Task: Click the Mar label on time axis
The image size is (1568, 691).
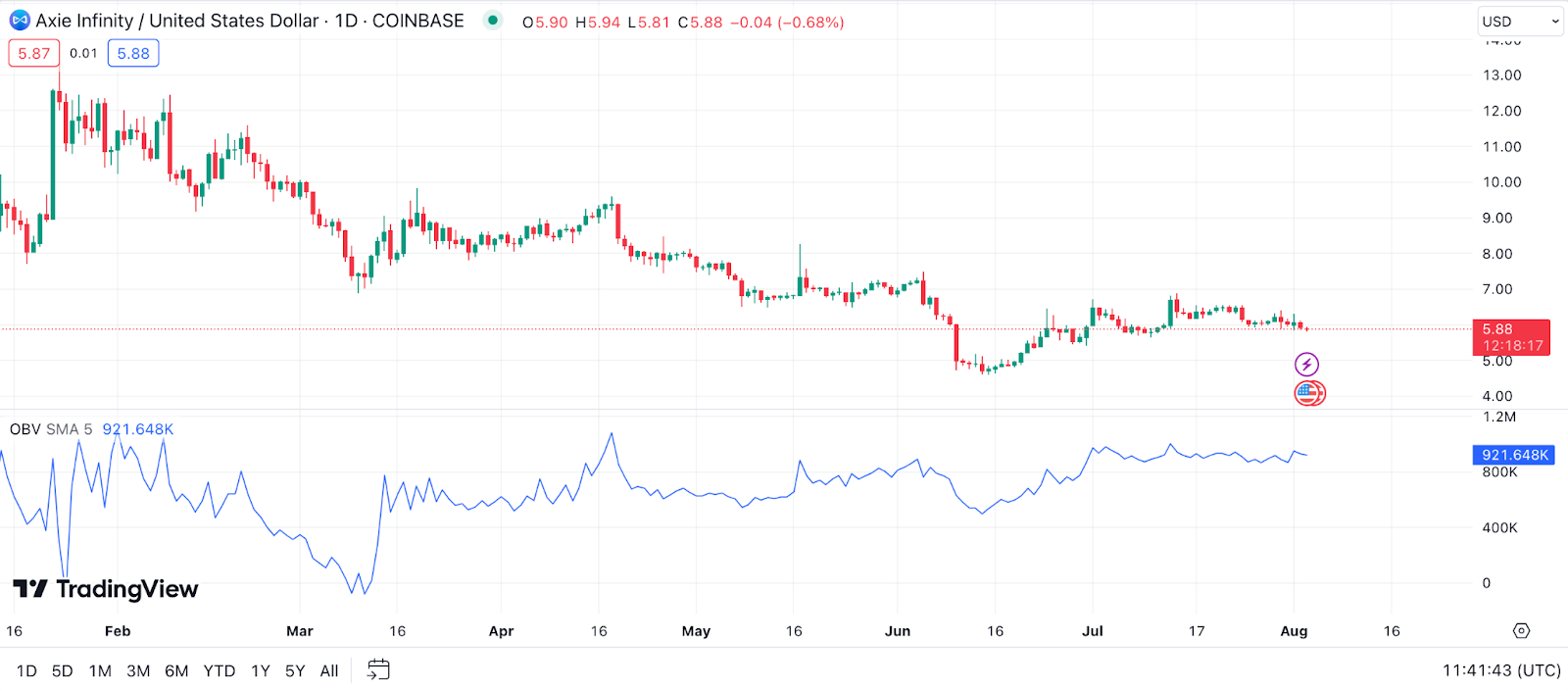Action: [x=300, y=631]
